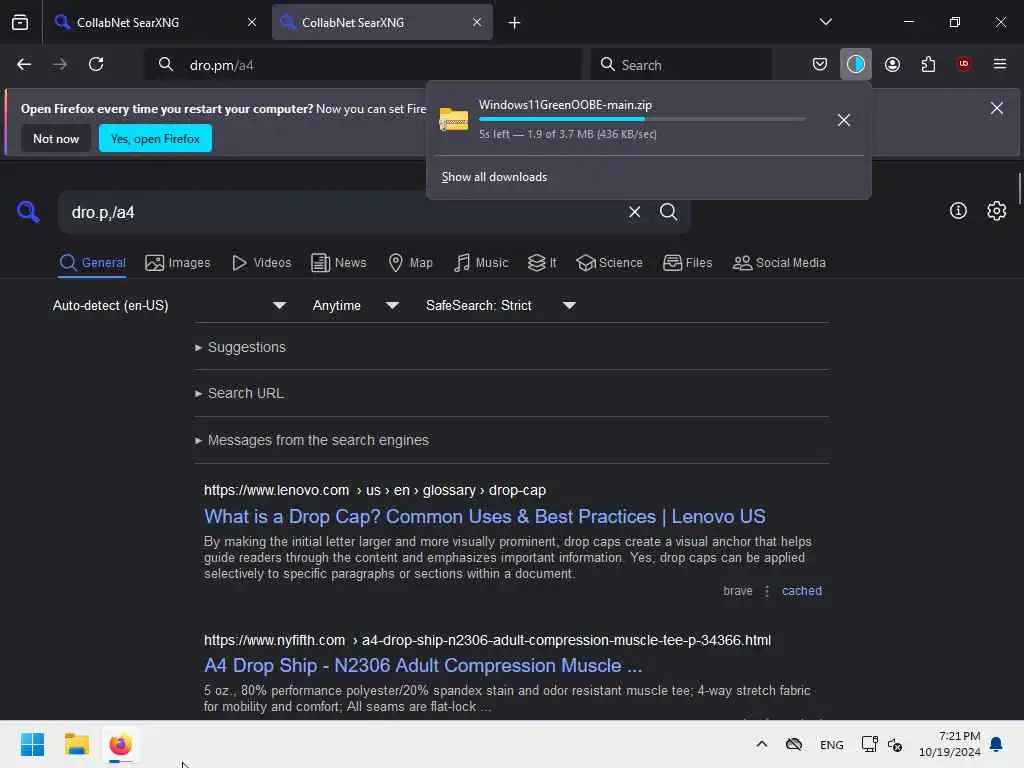Screen dimensions: 1024x768
Task: Open the list all tabs chevron
Action: click(825, 22)
